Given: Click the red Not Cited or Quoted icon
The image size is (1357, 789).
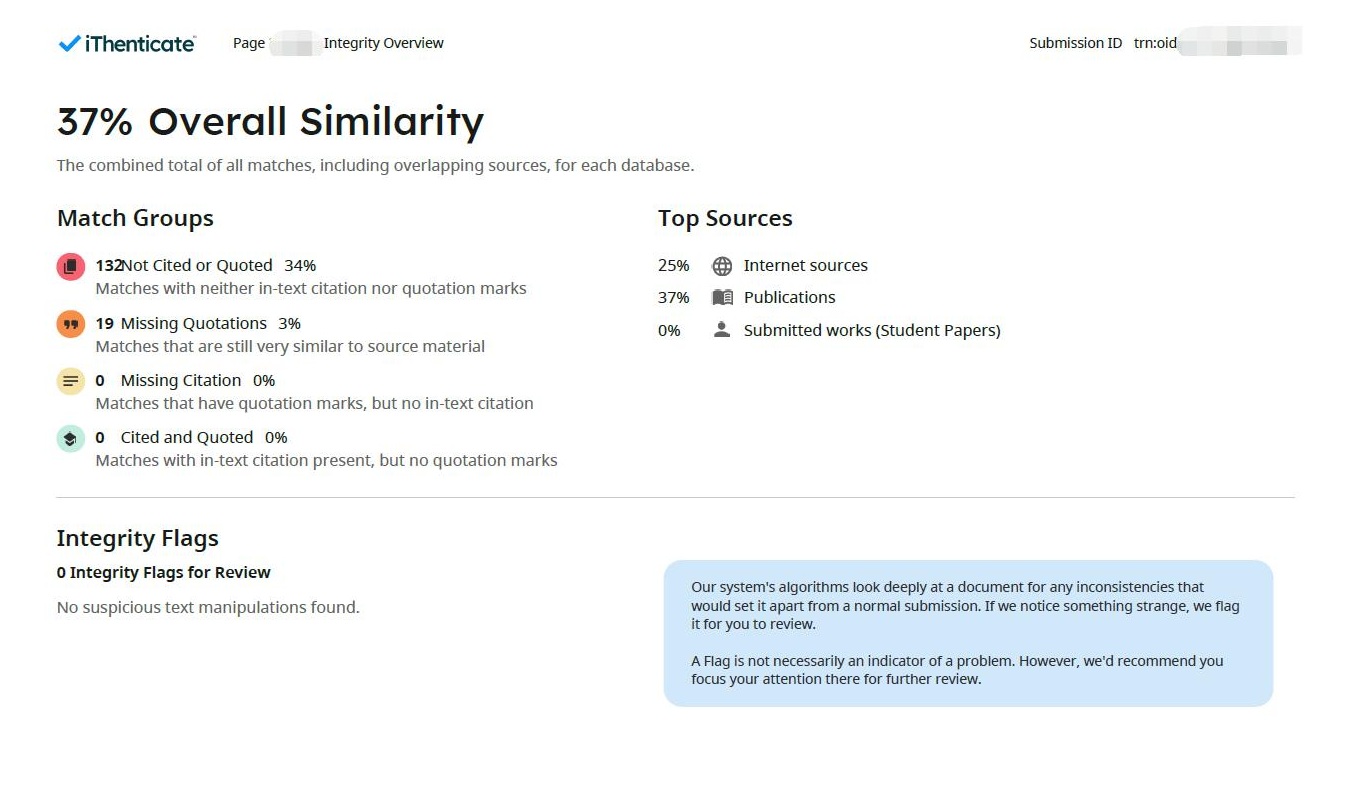Looking at the screenshot, I should point(70,266).
